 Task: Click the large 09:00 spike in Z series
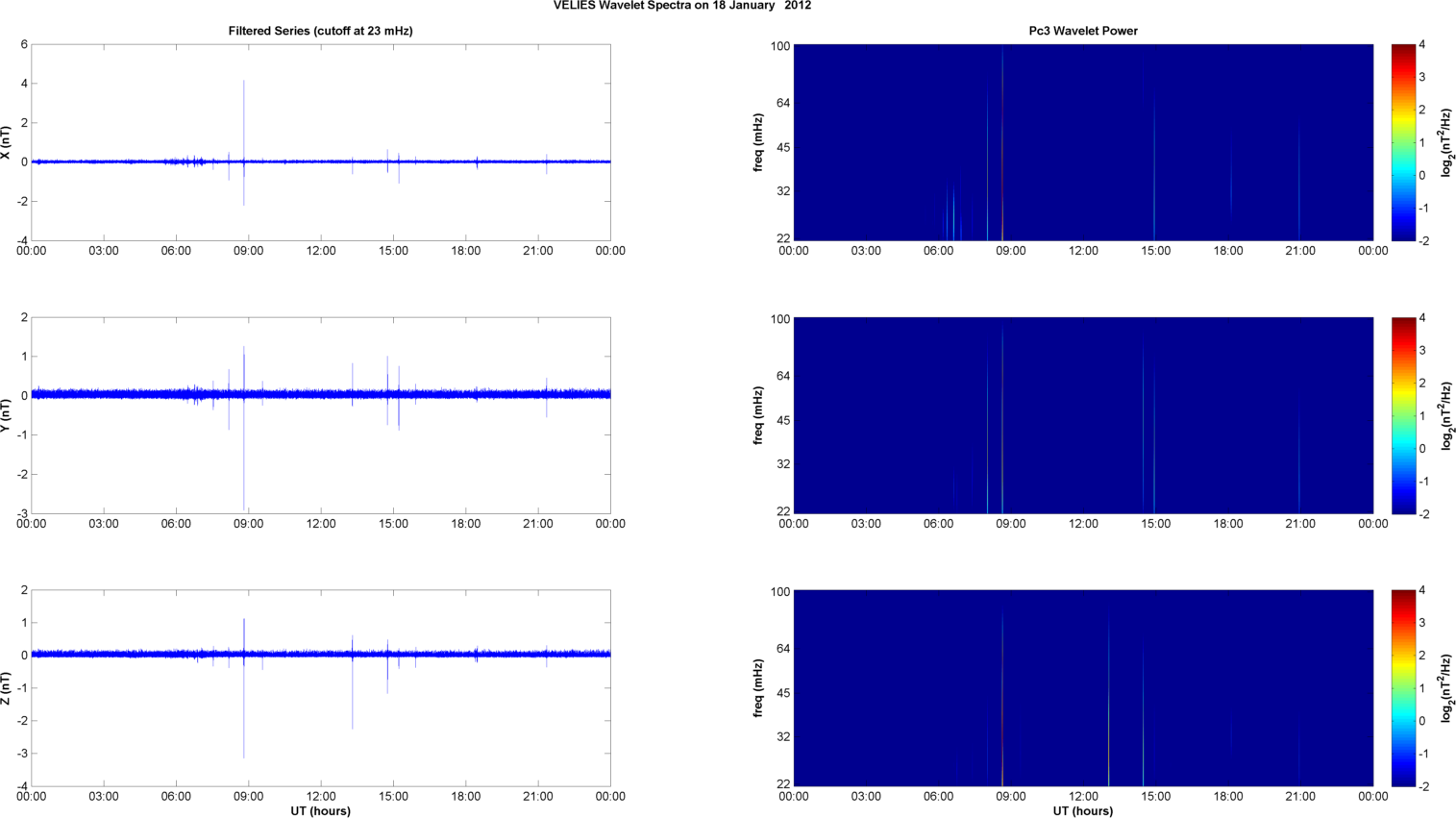click(x=244, y=688)
